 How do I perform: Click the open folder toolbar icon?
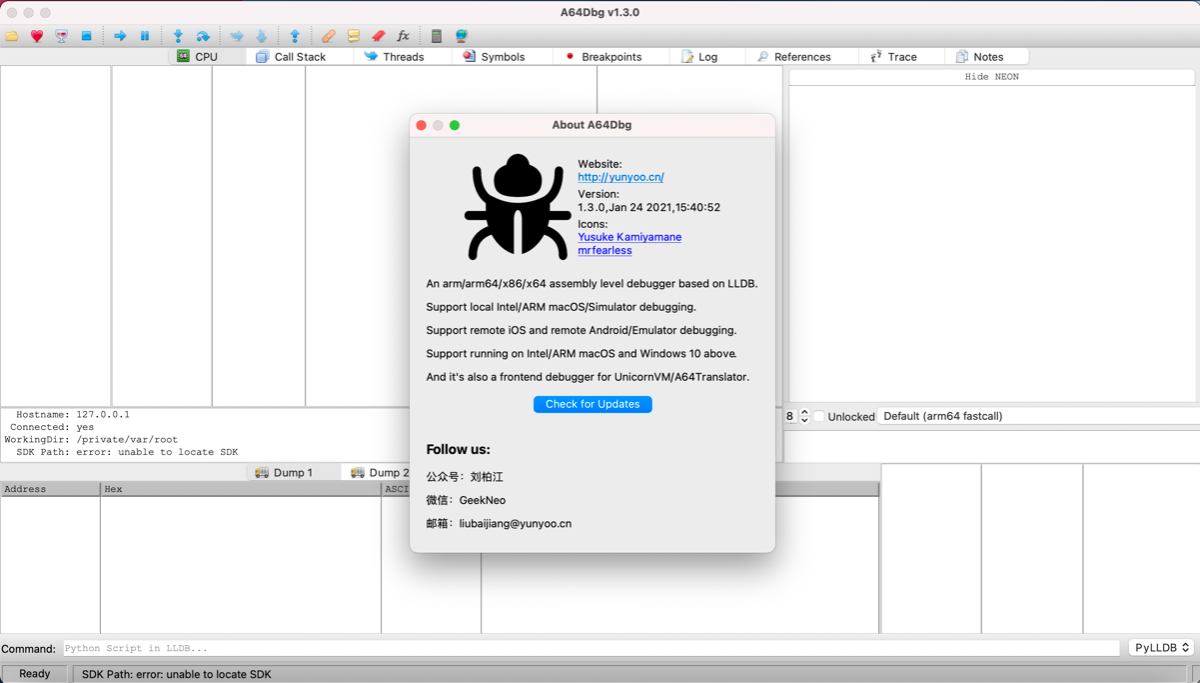[12, 36]
